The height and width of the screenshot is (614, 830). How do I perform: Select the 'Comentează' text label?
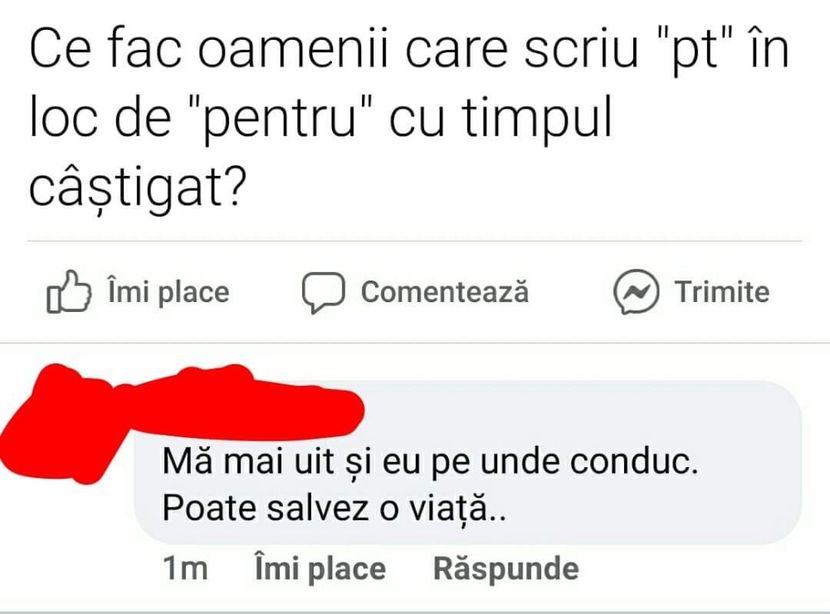coord(445,292)
